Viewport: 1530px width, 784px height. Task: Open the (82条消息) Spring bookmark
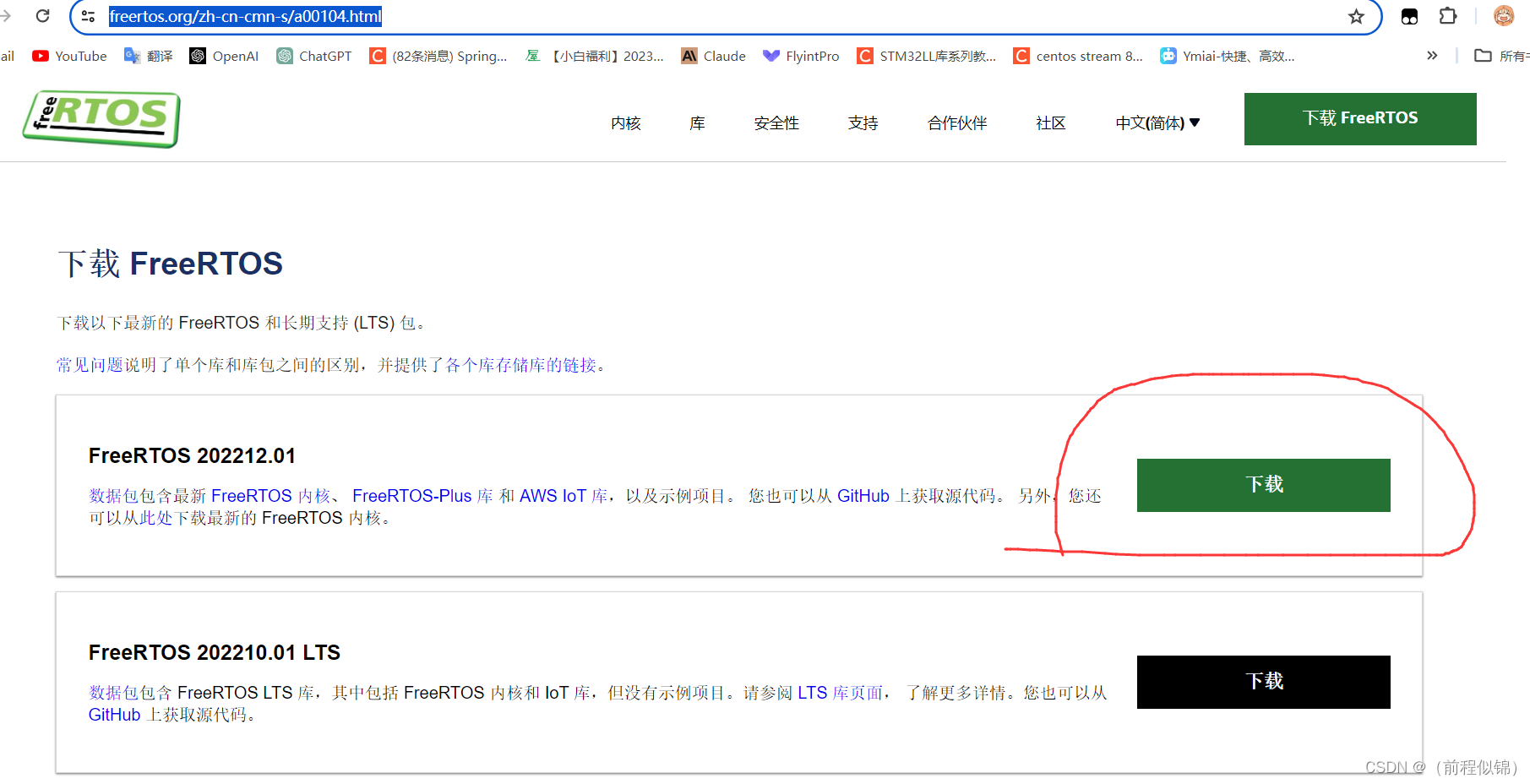[x=438, y=56]
